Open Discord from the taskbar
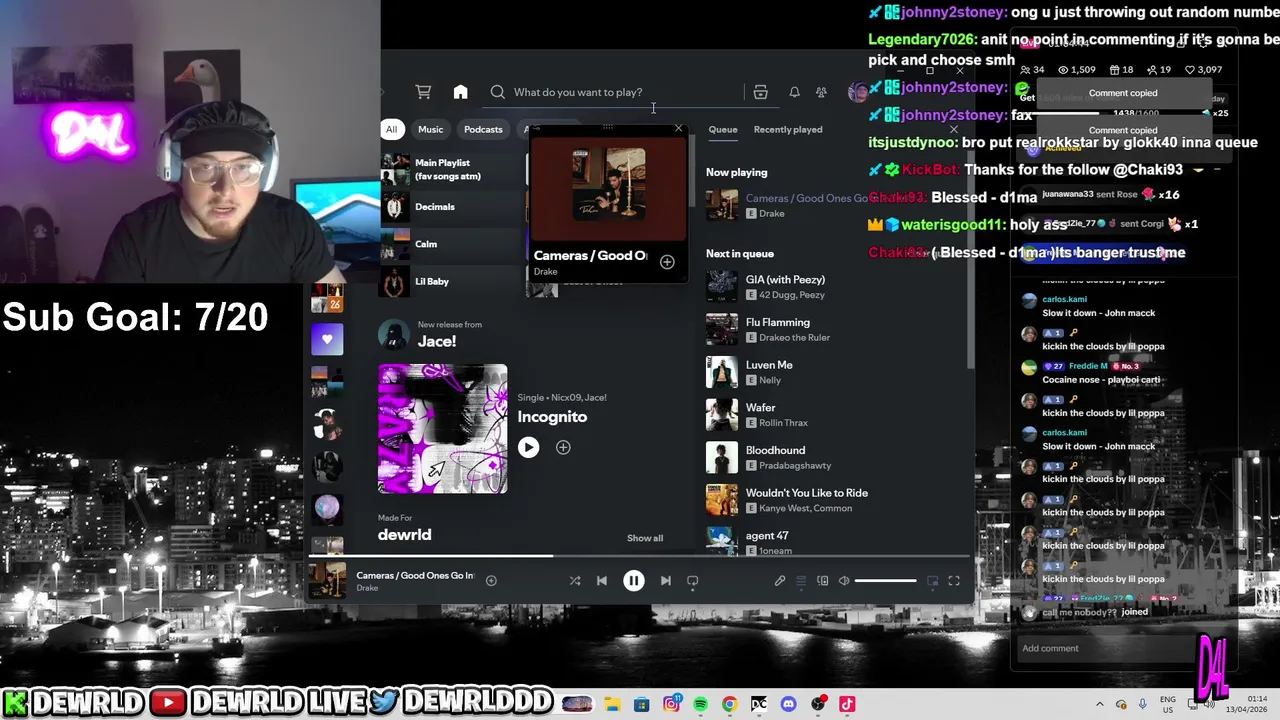The height and width of the screenshot is (720, 1280). point(788,704)
